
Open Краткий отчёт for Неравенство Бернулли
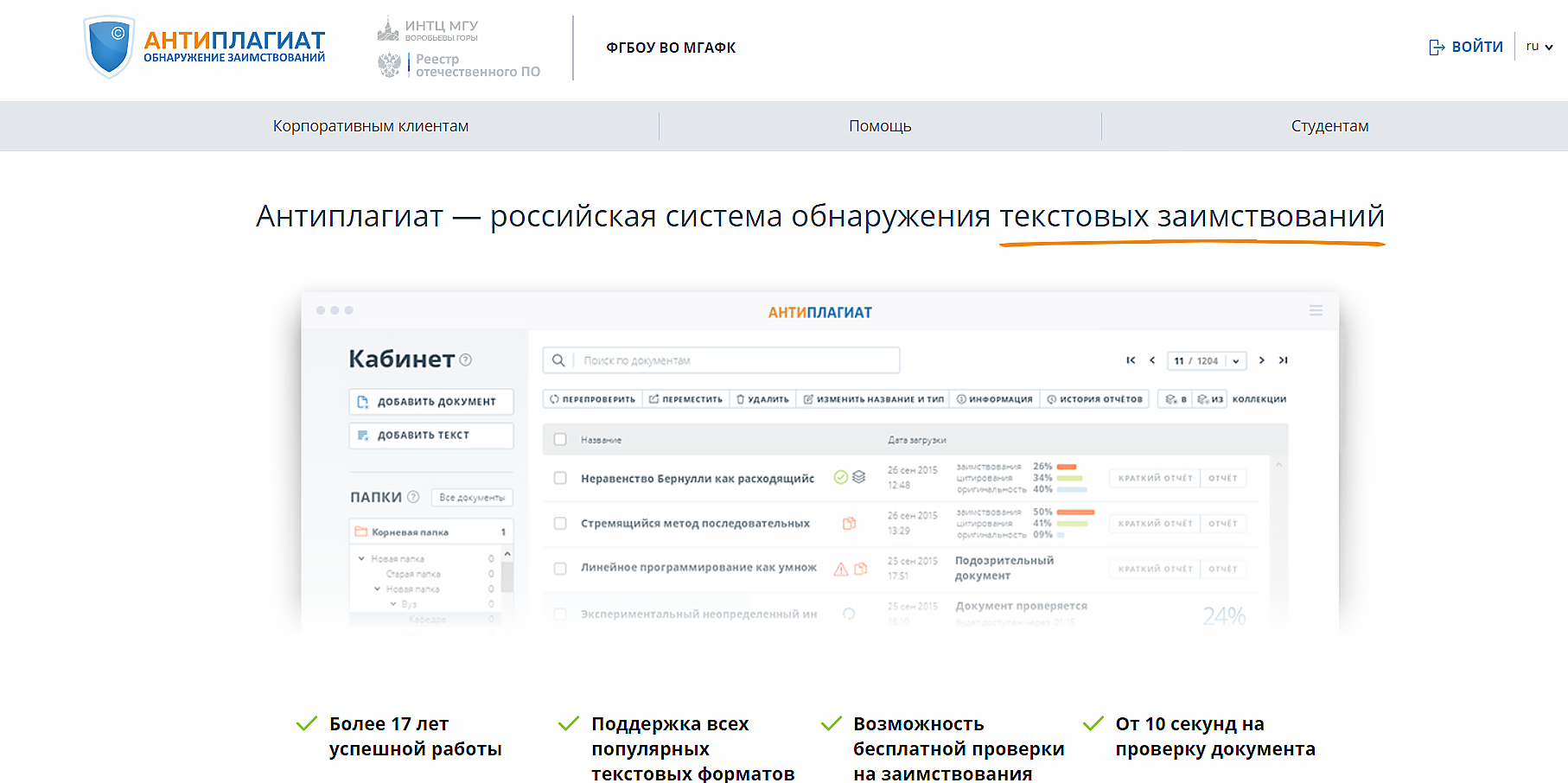coord(1155,478)
